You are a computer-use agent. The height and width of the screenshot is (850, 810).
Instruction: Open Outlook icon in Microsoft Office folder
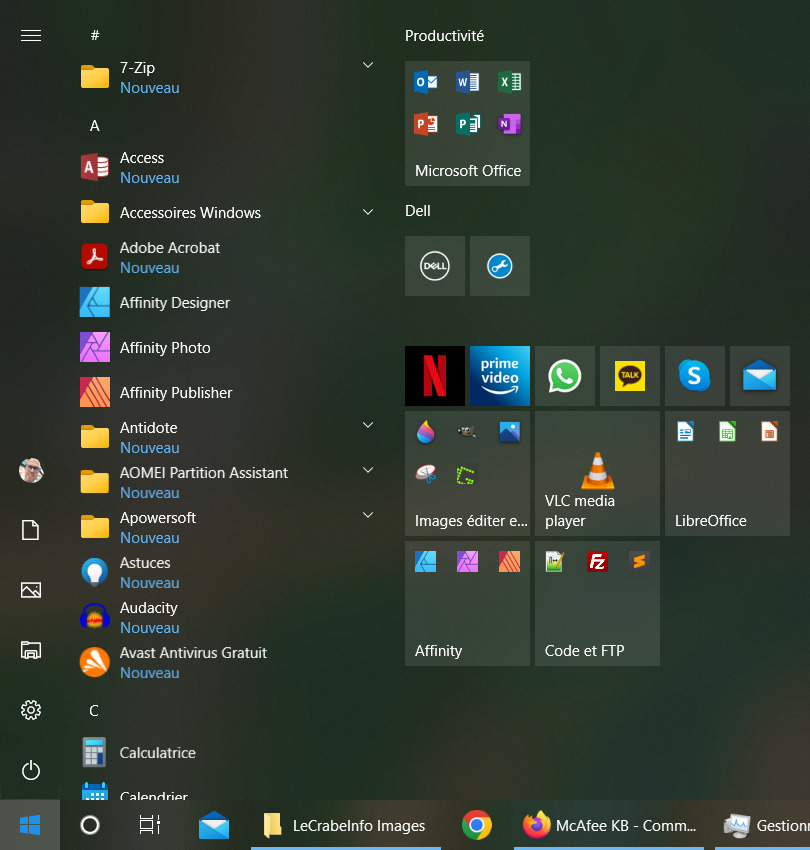coord(426,82)
